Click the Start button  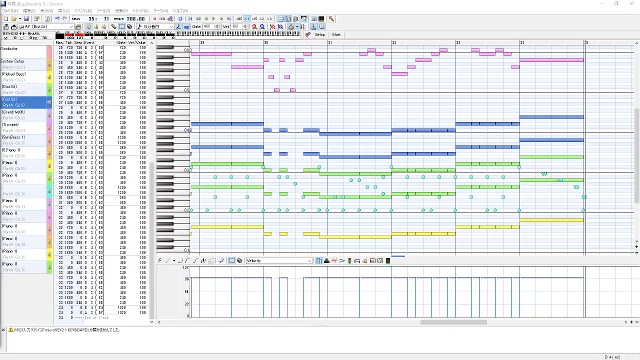pyautogui.click(x=336, y=35)
